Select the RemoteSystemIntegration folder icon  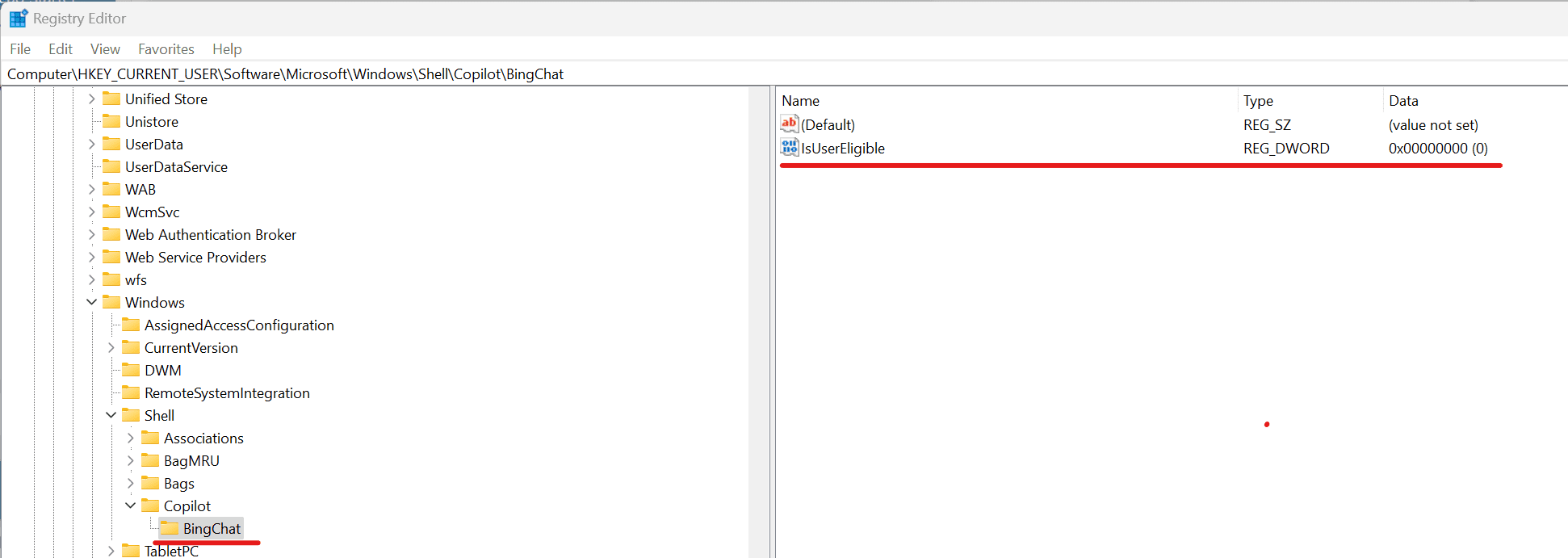[x=131, y=392]
